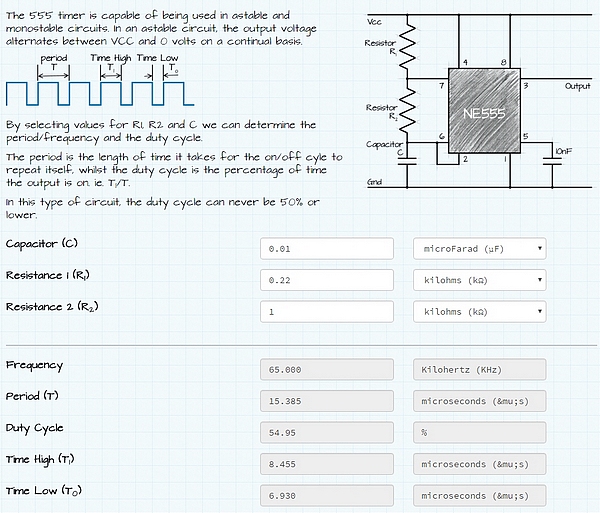Click the Capacitor C symbol in schematic
600x513 pixels.
pyautogui.click(x=407, y=161)
